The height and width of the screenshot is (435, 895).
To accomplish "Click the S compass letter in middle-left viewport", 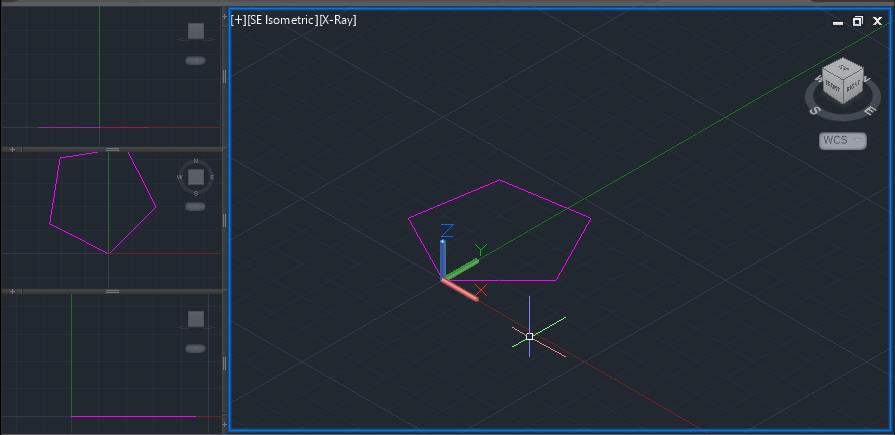I will (x=196, y=193).
